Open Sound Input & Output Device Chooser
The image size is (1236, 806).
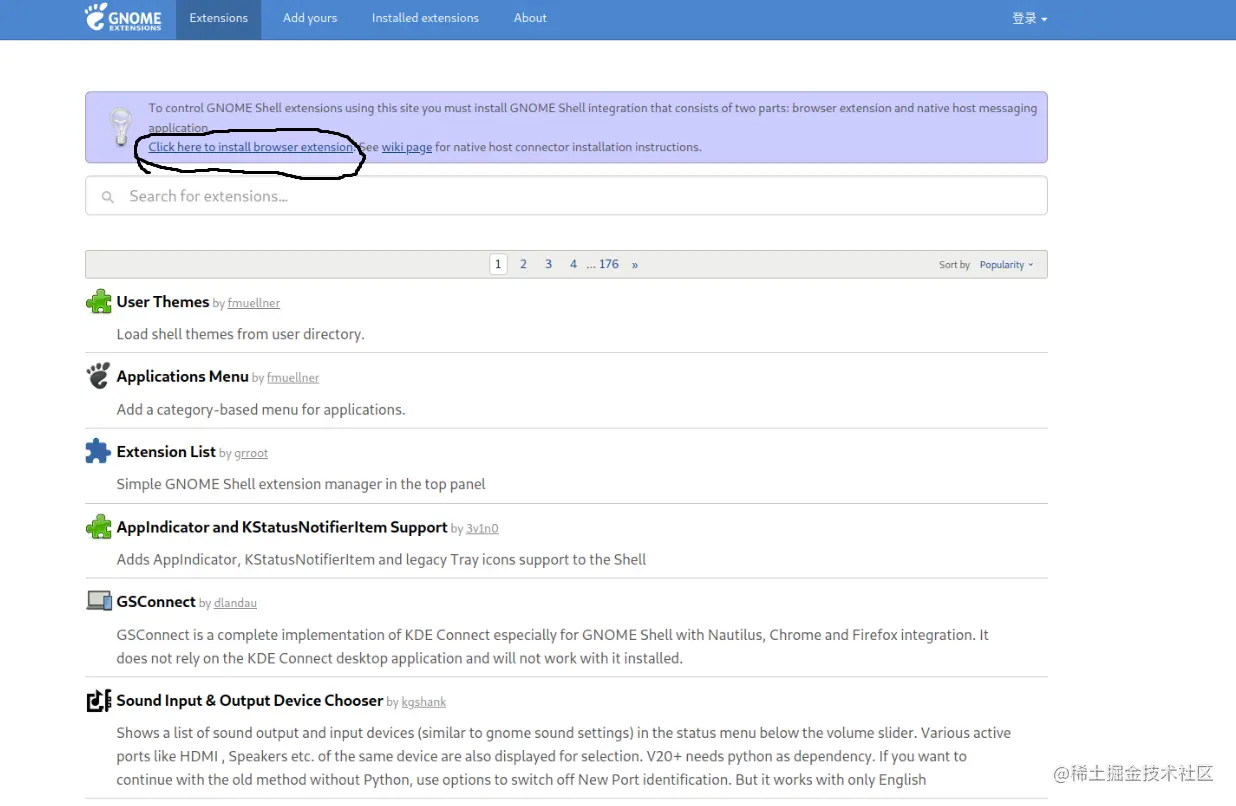(250, 700)
